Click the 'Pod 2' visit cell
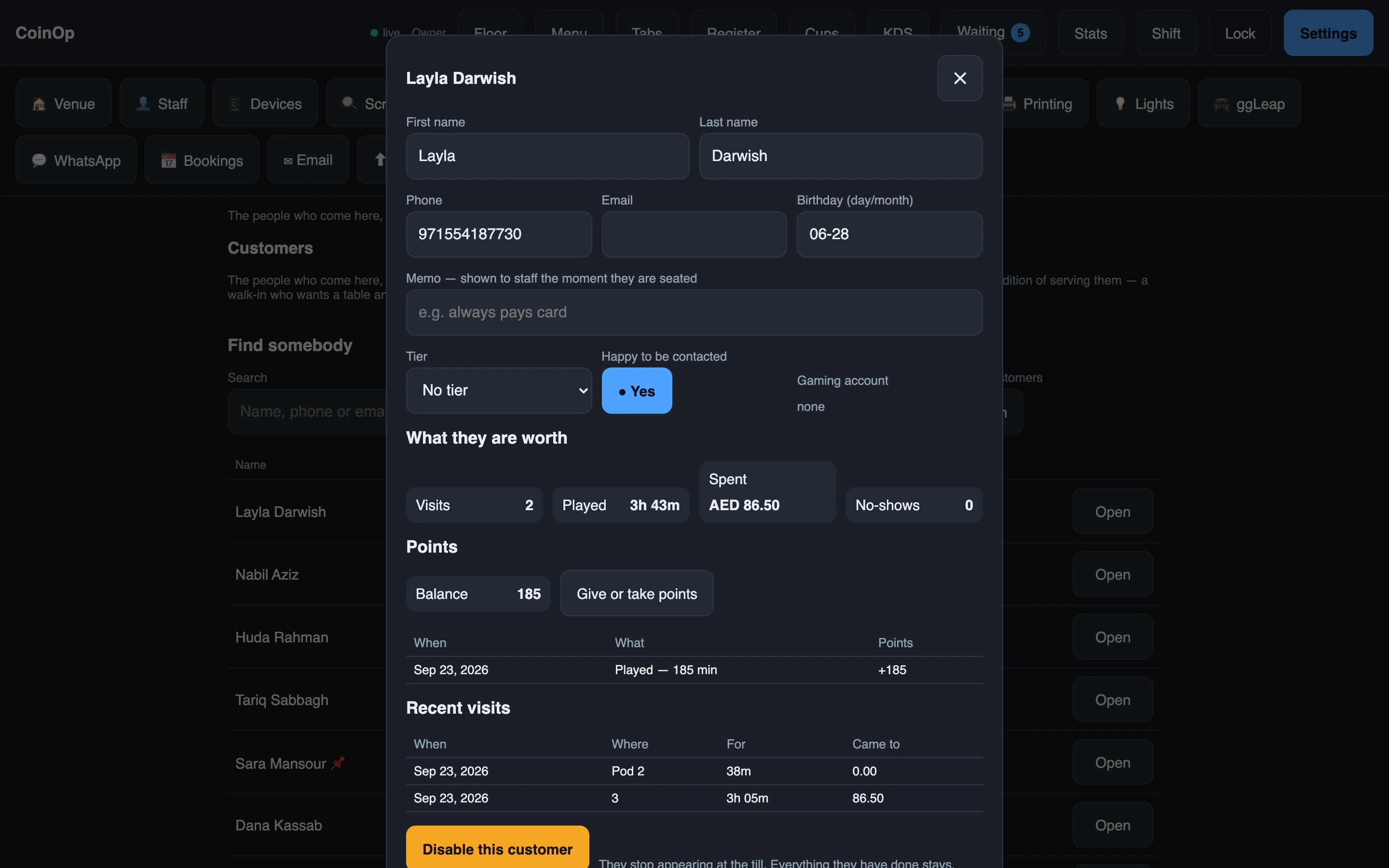1389x868 pixels. pyautogui.click(x=628, y=771)
